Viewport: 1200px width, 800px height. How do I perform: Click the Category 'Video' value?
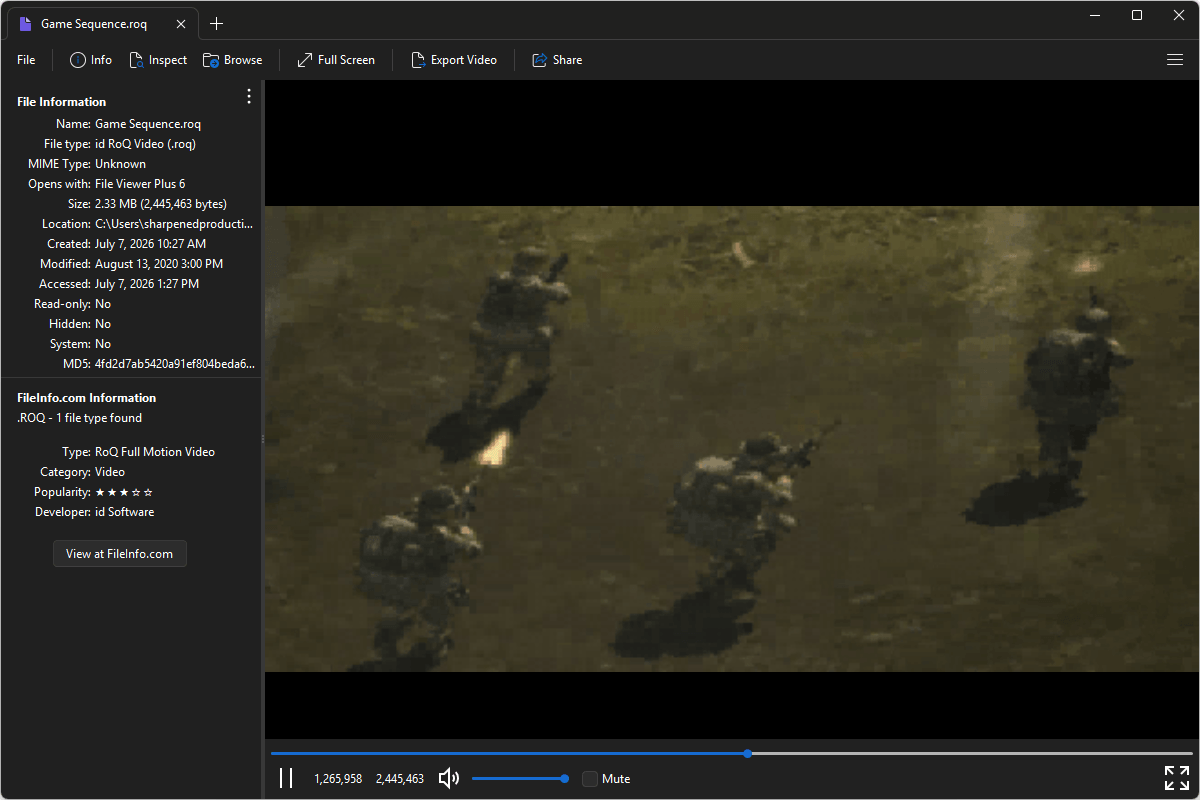coord(110,472)
